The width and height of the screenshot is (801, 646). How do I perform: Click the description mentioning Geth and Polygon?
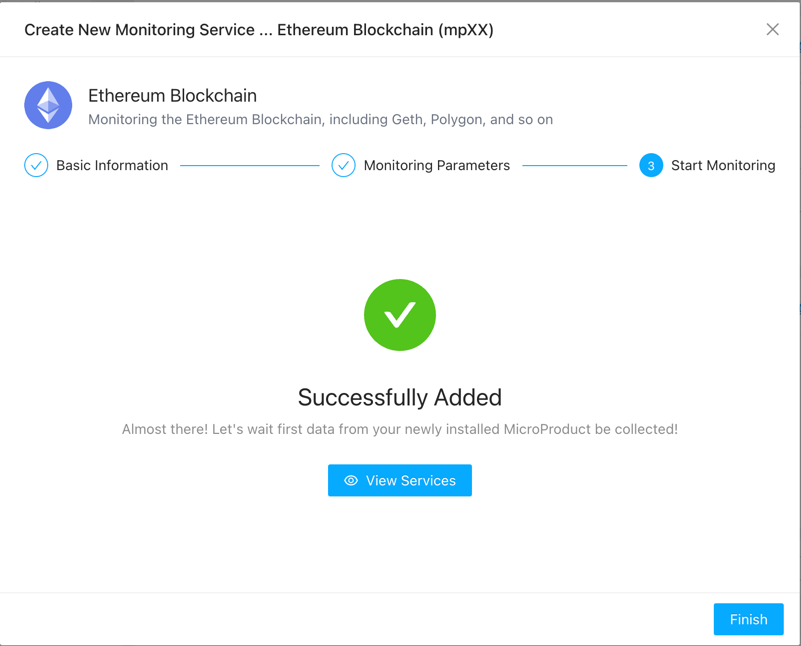[320, 120]
